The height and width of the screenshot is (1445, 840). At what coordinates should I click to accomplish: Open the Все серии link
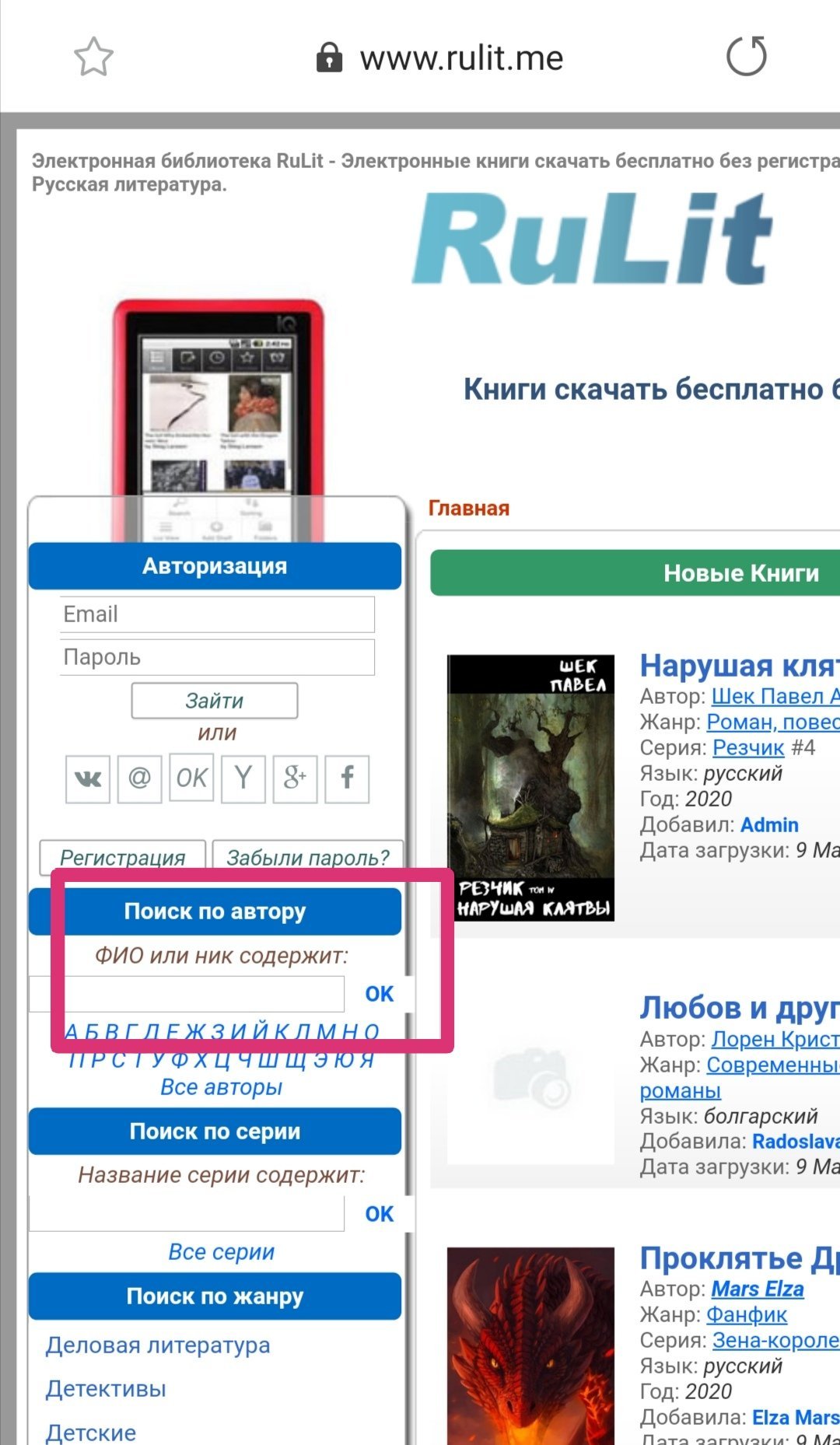(x=222, y=1252)
